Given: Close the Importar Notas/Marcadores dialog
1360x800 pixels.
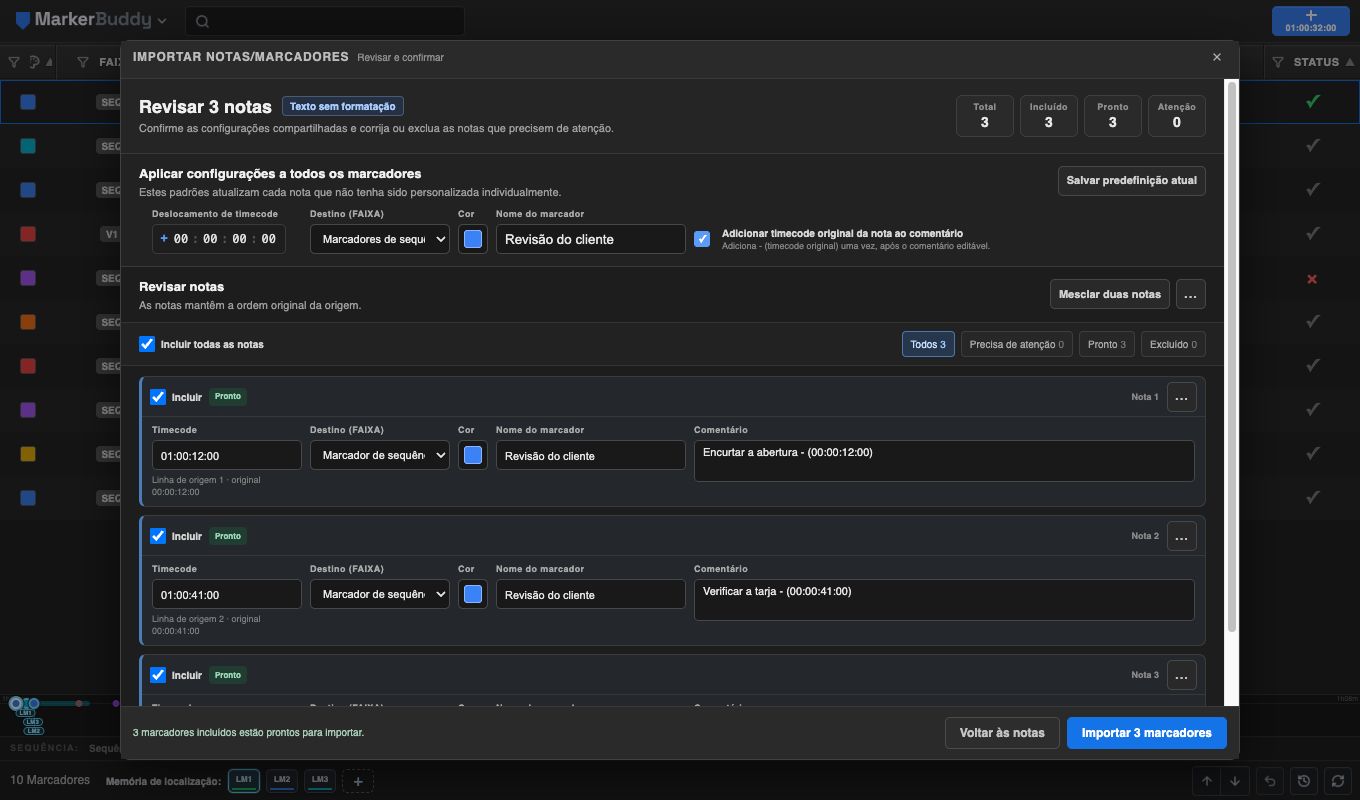Looking at the screenshot, I should tap(1217, 57).
